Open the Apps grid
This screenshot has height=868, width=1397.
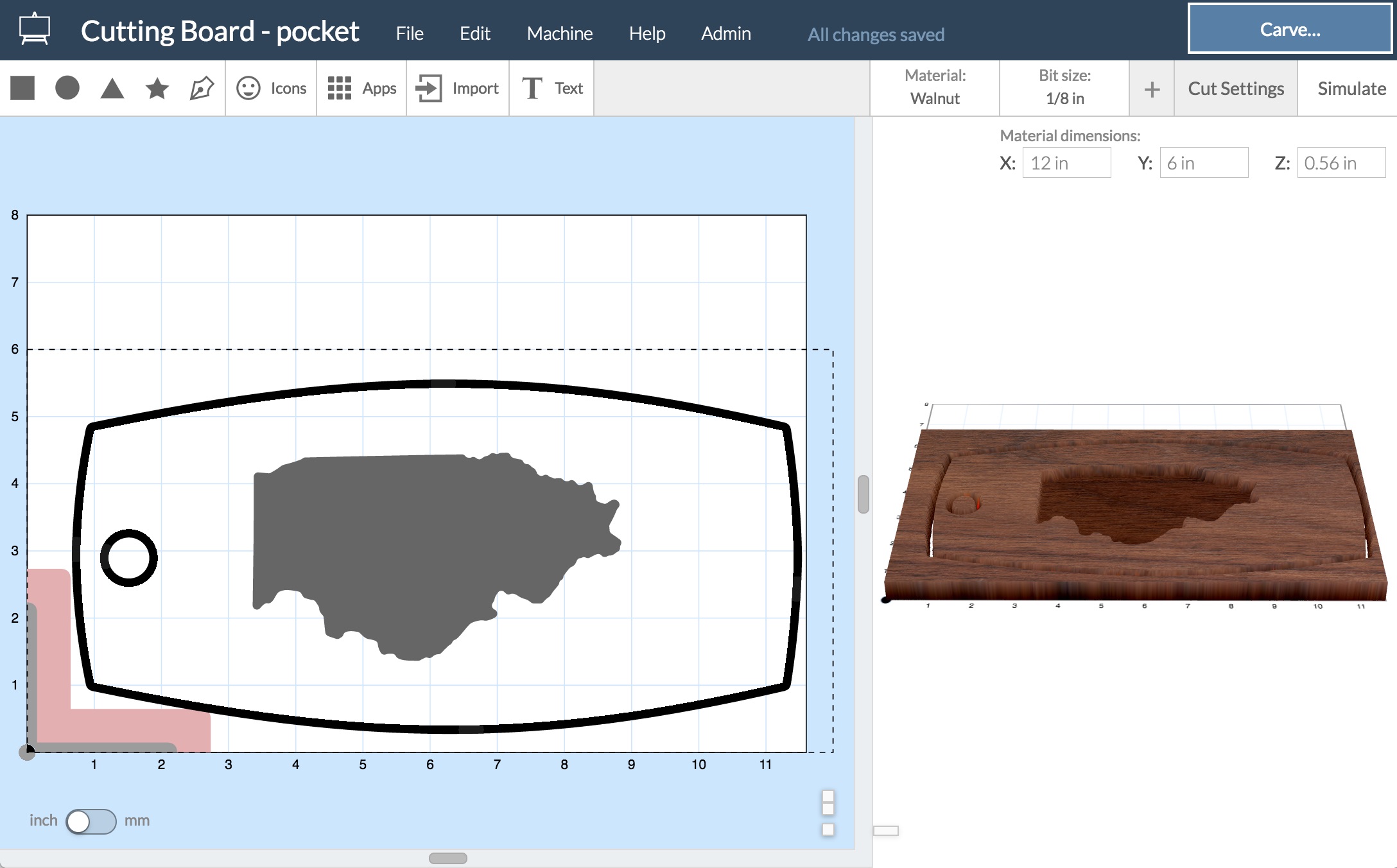(x=361, y=88)
